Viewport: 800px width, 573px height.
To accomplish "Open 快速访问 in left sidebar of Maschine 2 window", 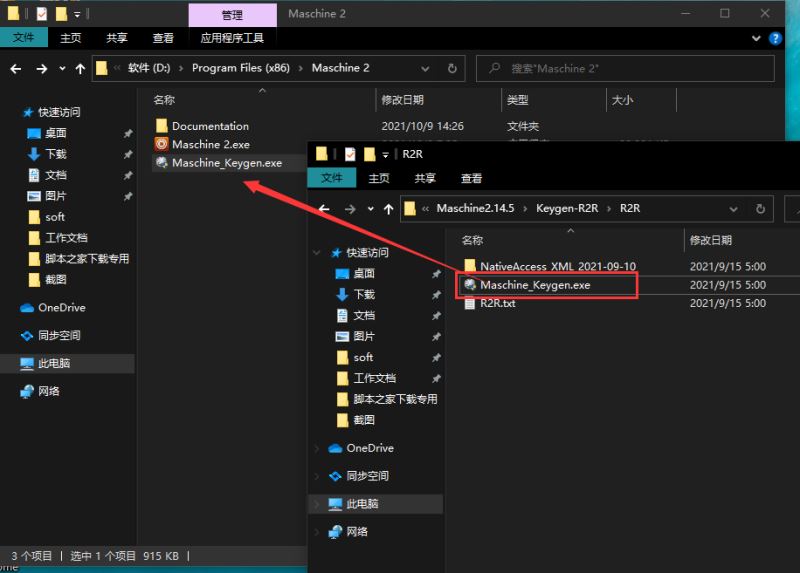I will pyautogui.click(x=59, y=112).
